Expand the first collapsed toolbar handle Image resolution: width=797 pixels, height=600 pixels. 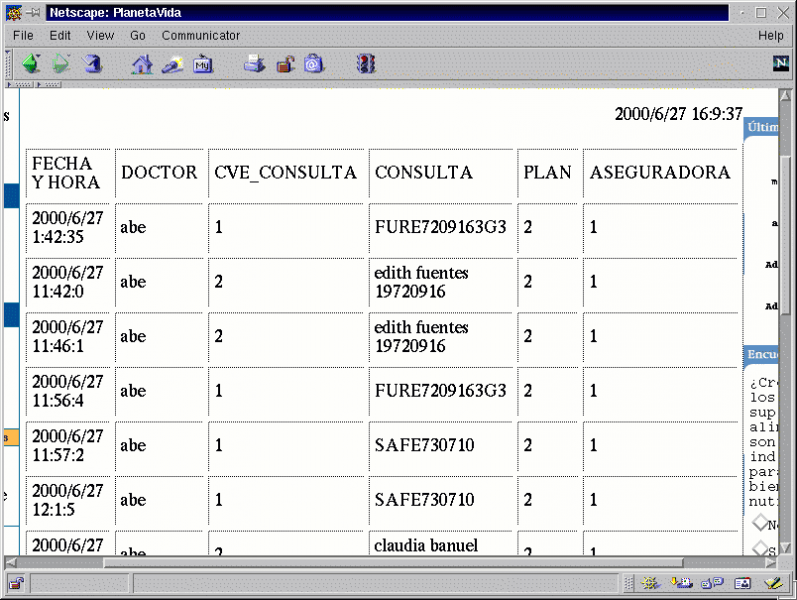tap(20, 85)
